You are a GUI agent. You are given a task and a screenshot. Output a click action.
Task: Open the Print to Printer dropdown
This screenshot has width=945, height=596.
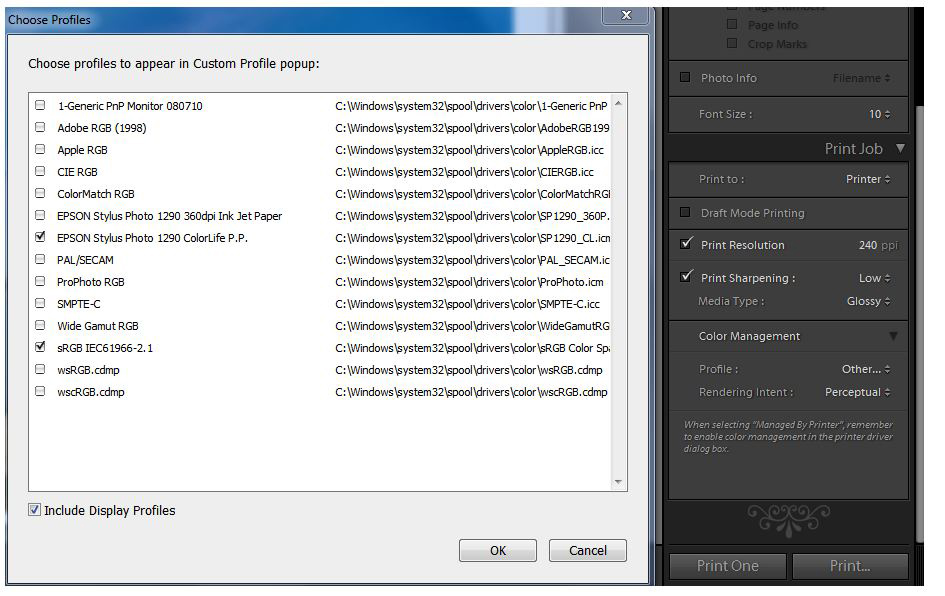point(865,180)
